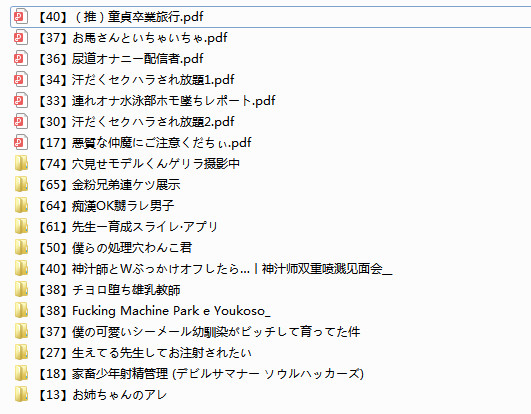Select the 【64】 folder name
This screenshot has width=531, height=414.
click(x=105, y=205)
